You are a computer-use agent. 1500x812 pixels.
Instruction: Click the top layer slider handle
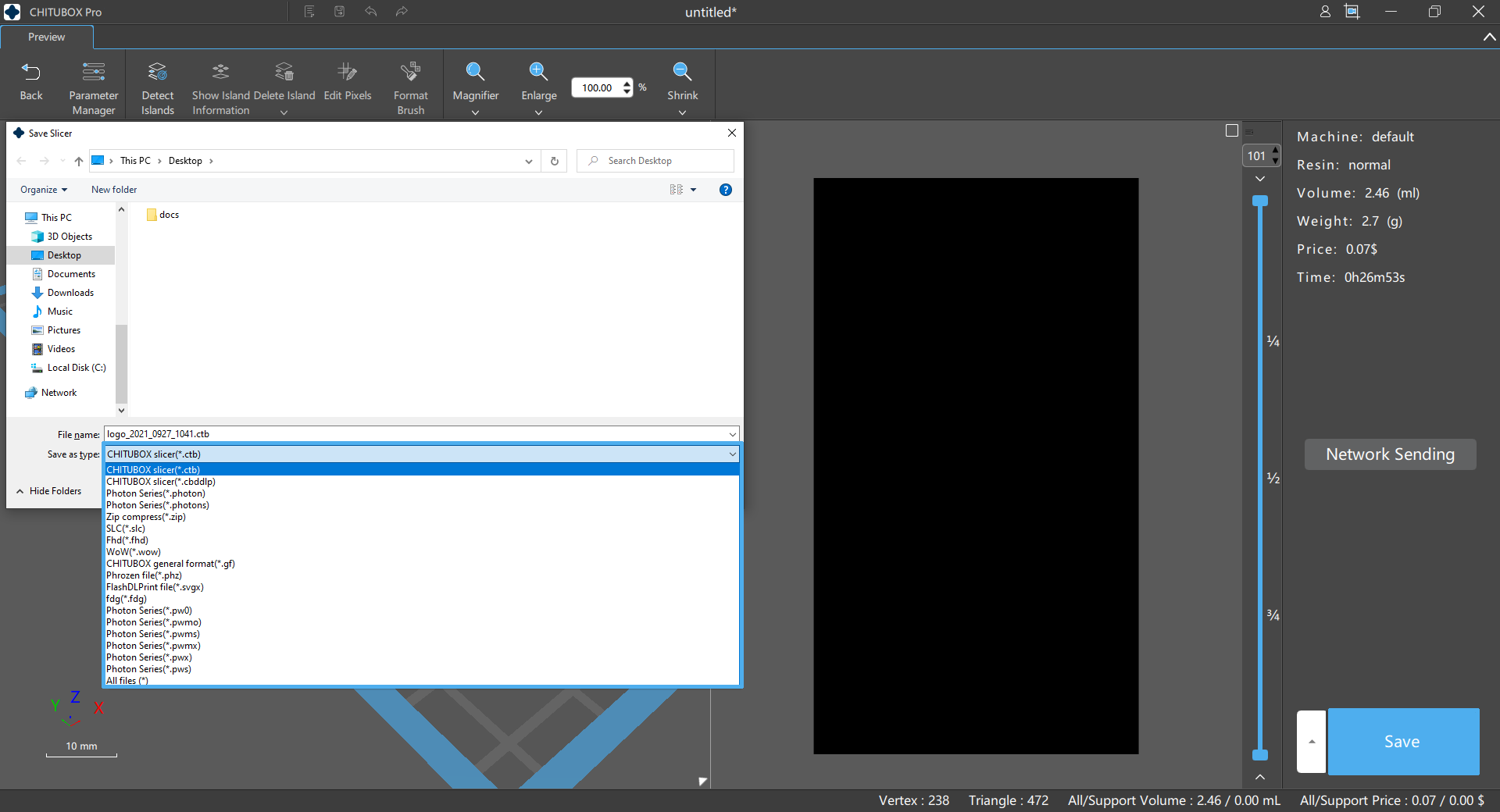tap(1259, 201)
